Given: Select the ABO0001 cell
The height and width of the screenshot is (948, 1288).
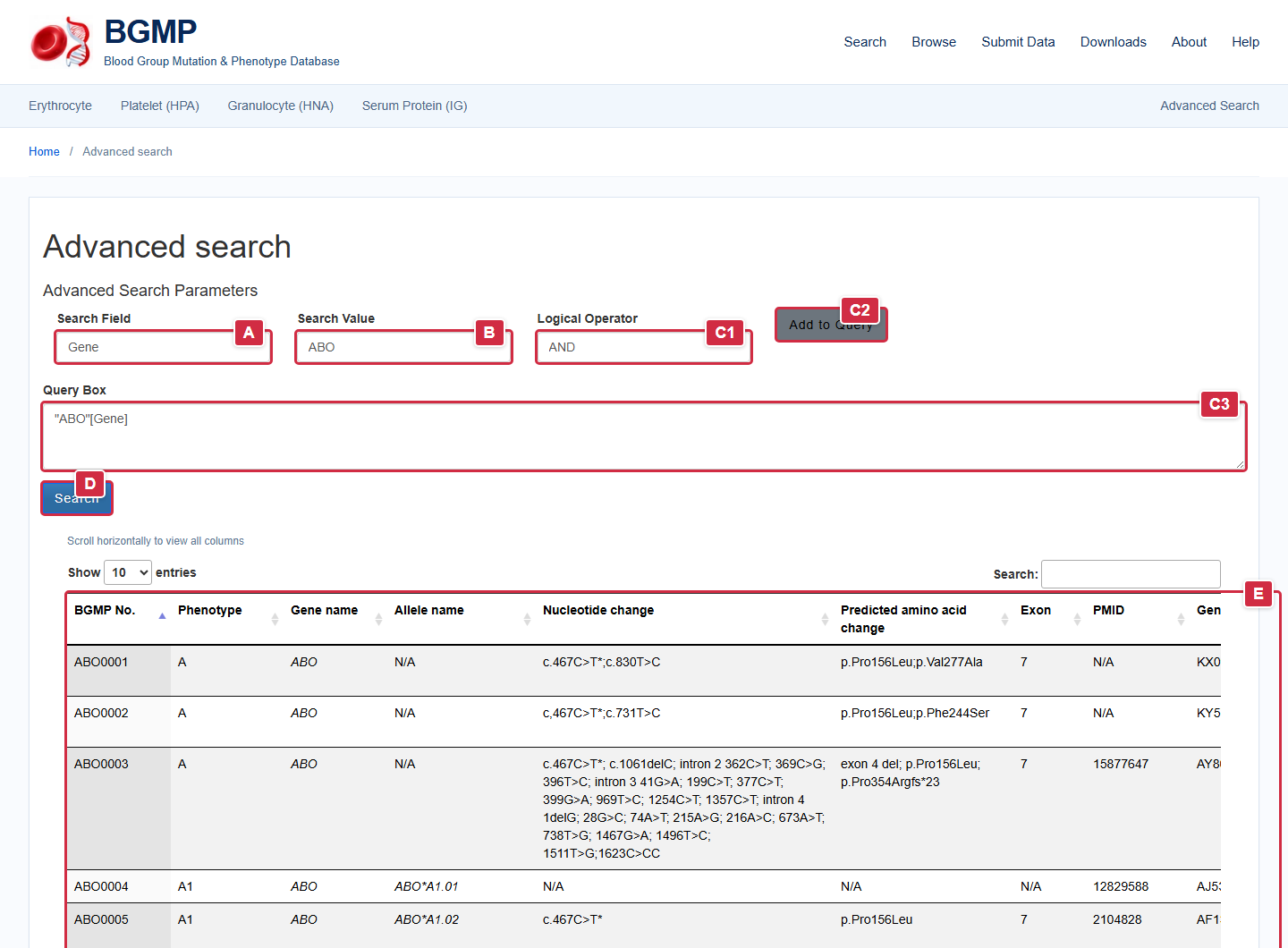Looking at the screenshot, I should click(x=119, y=671).
